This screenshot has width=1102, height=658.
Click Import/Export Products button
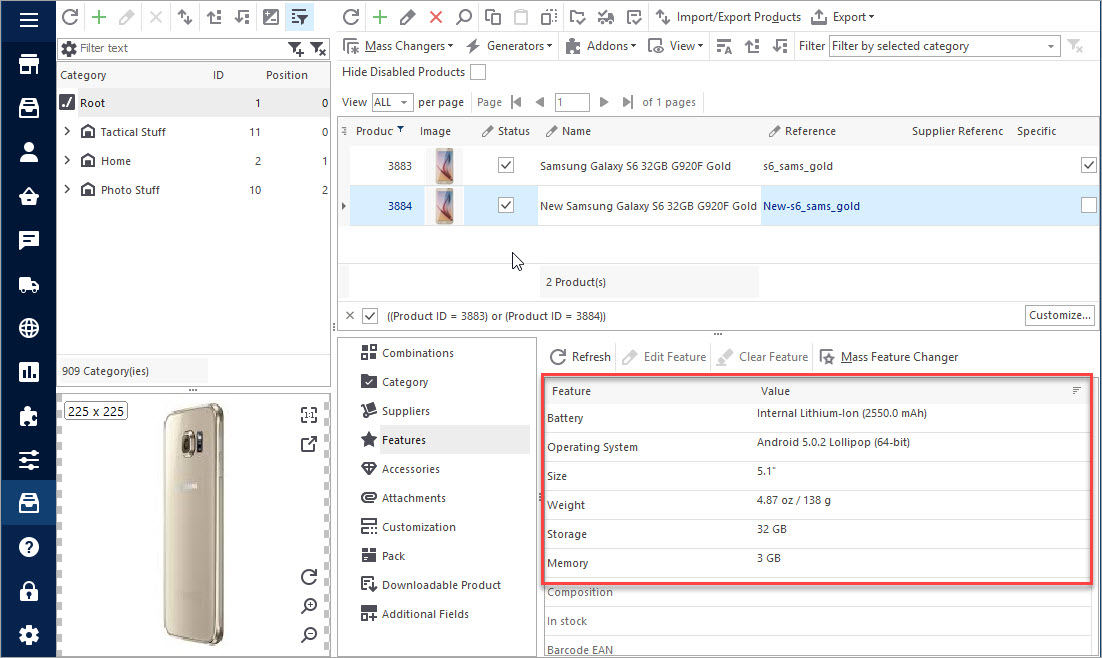click(728, 17)
